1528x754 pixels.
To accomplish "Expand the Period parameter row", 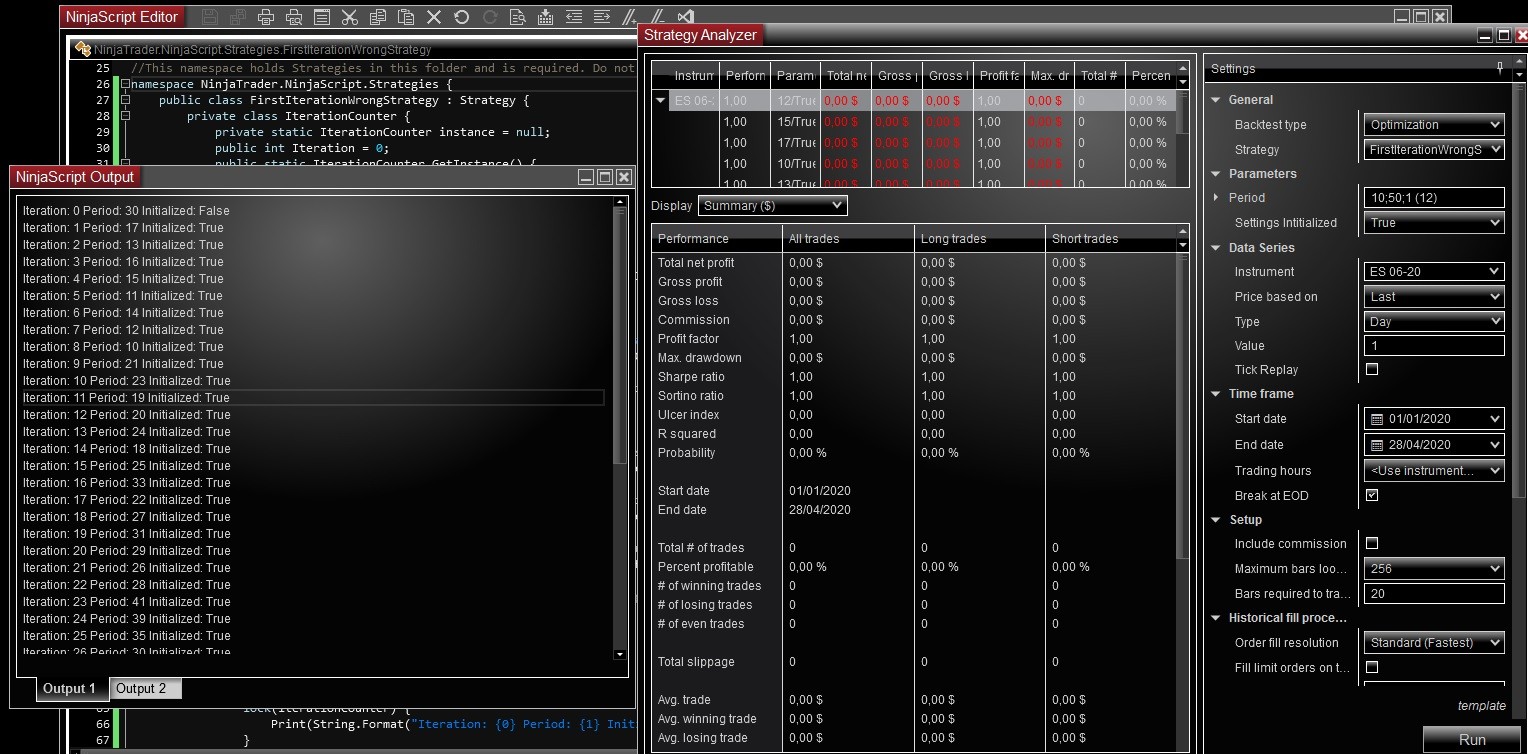I will 1216,198.
